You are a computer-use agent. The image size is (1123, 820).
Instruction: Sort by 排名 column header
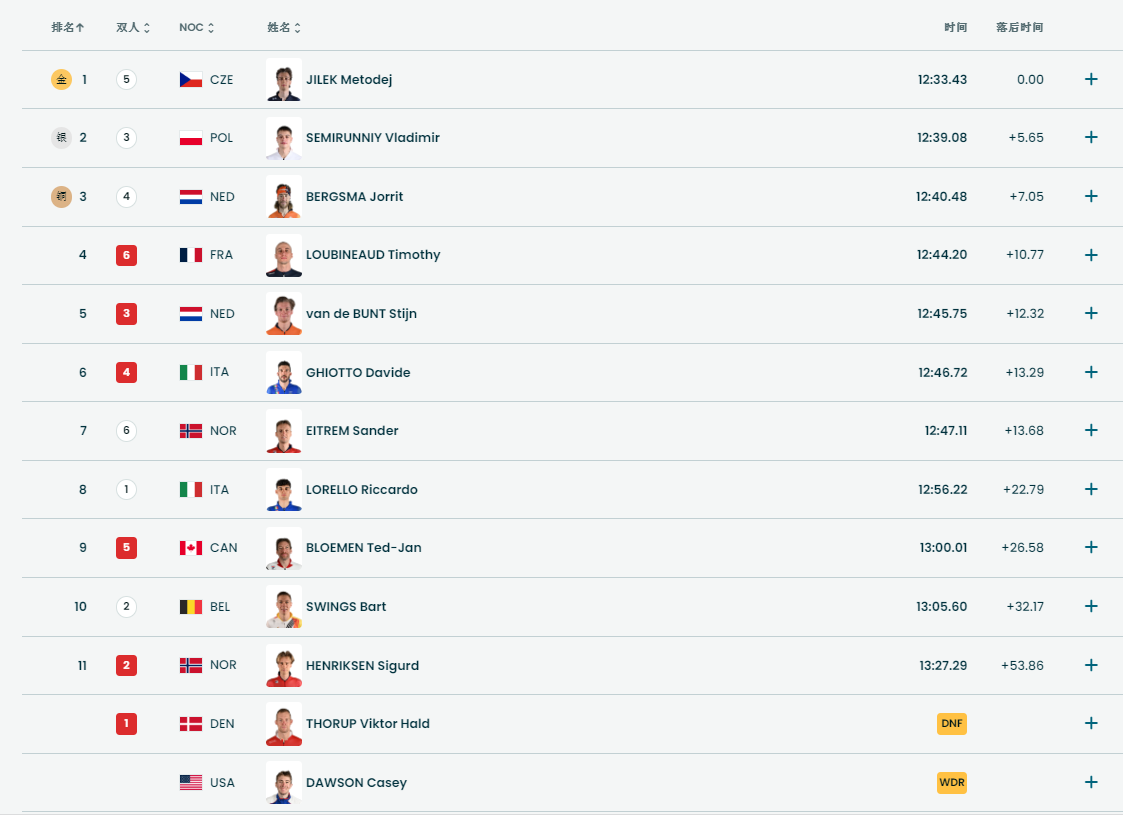(68, 28)
